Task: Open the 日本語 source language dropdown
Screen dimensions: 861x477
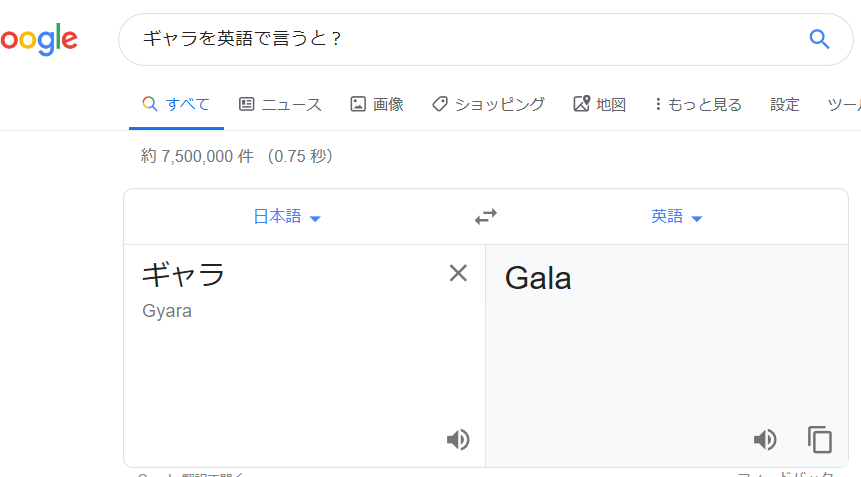Action: click(x=286, y=217)
